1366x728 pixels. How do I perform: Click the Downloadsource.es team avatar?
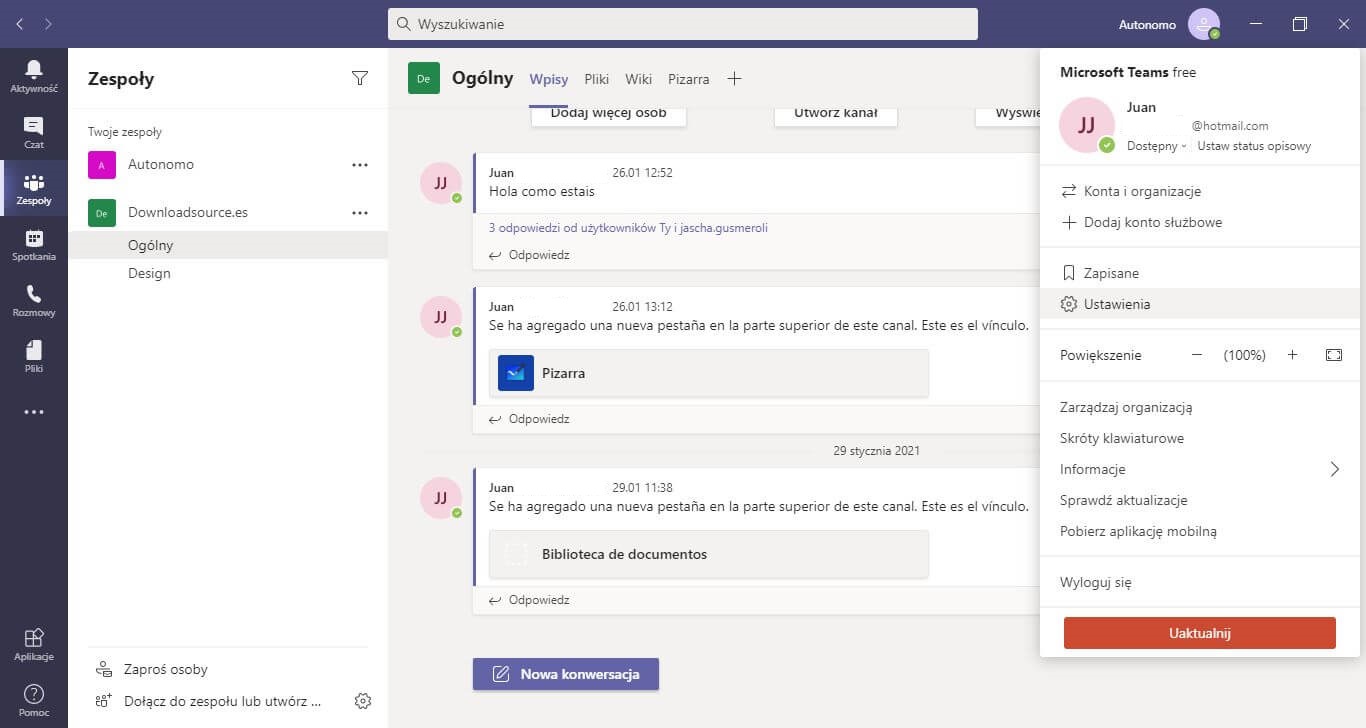click(102, 213)
